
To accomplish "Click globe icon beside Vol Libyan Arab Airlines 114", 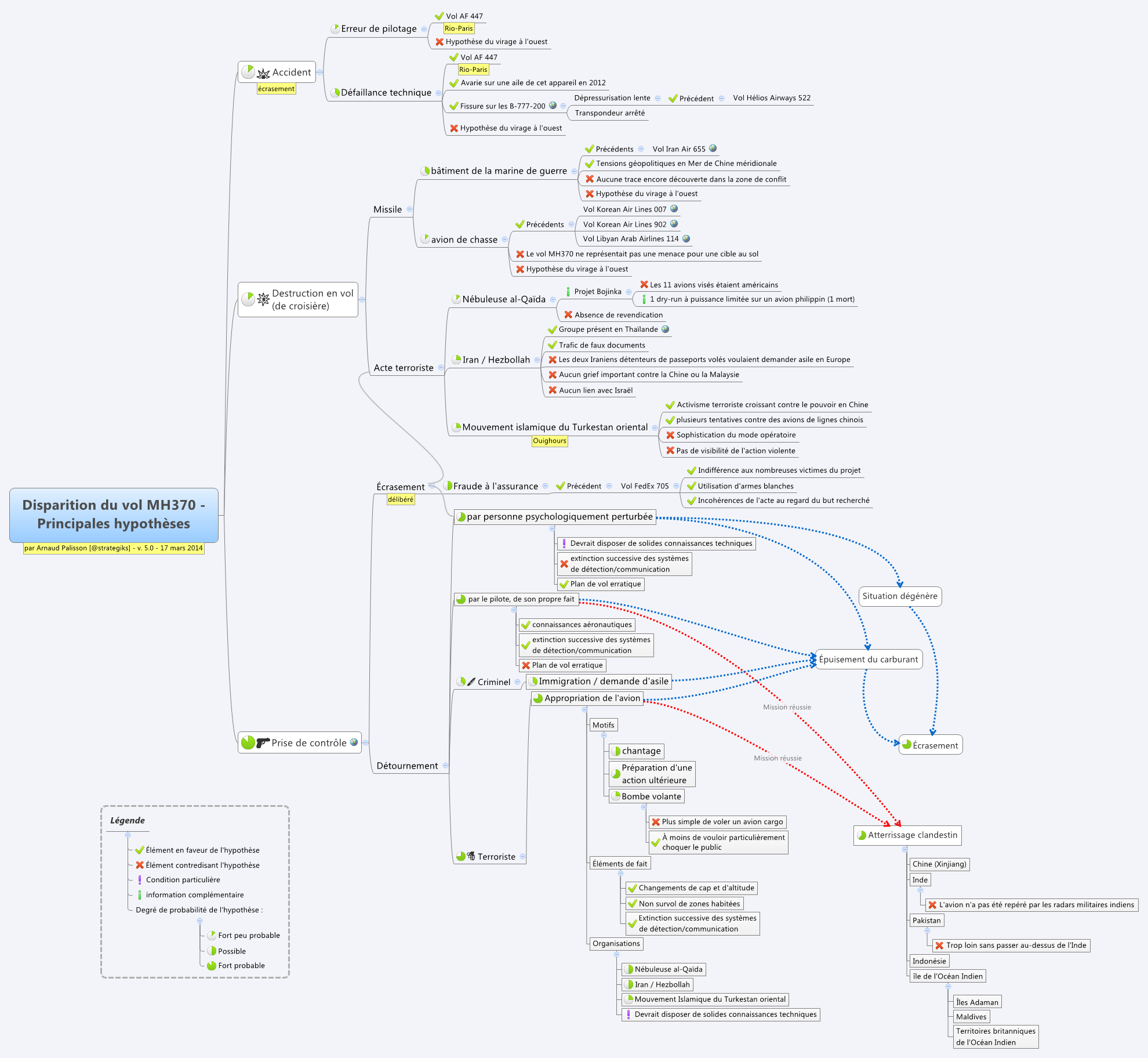I will pyautogui.click(x=686, y=238).
